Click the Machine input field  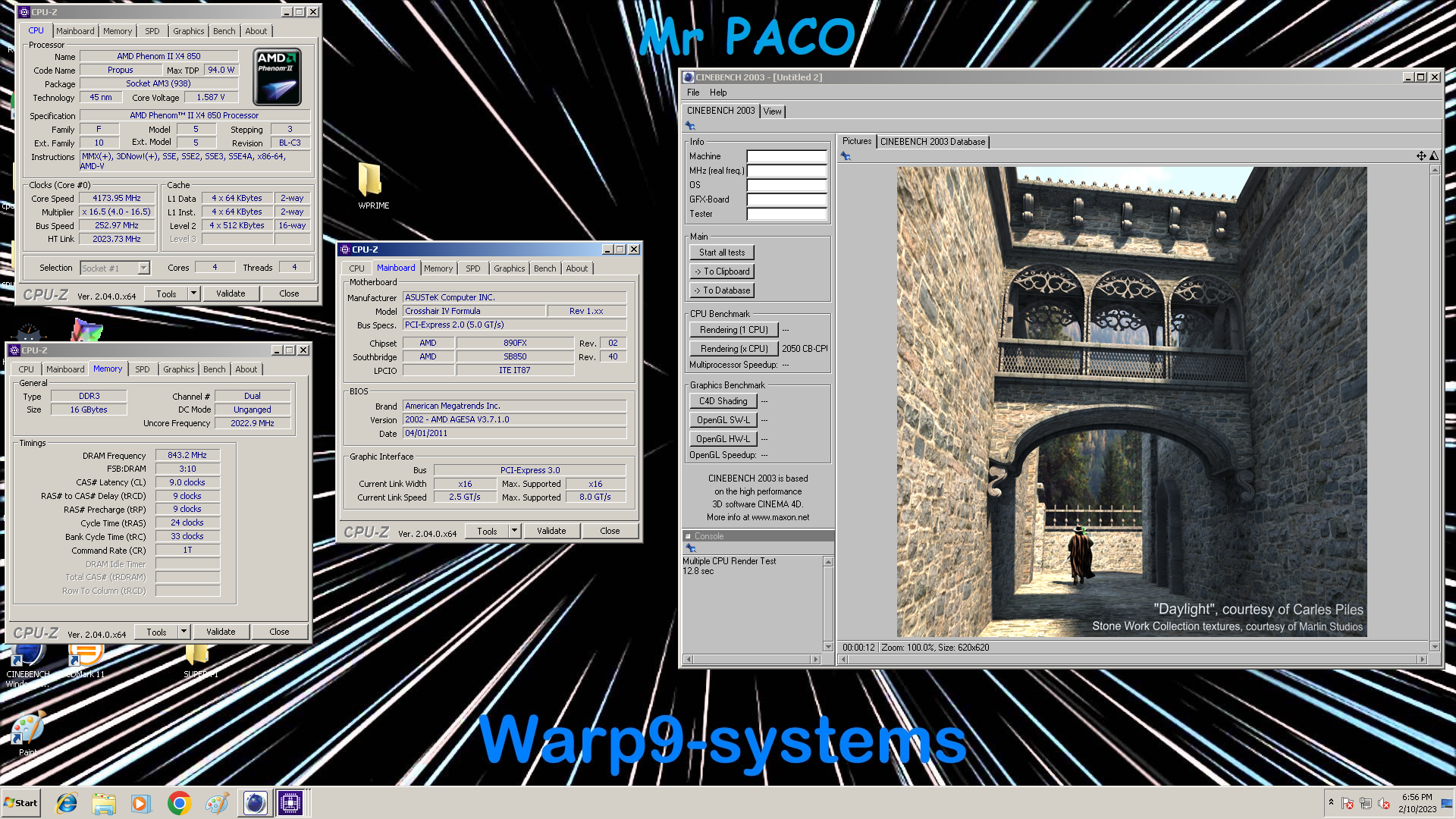[786, 156]
